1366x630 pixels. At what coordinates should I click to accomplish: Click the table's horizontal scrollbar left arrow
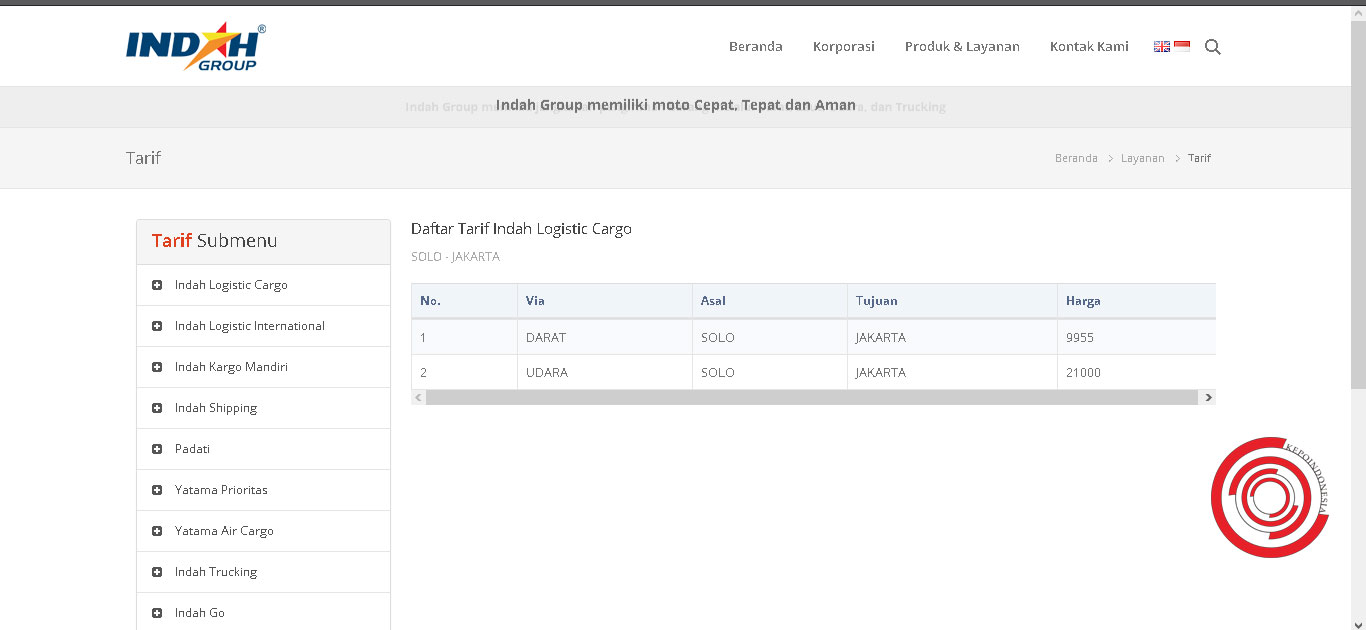coord(419,397)
